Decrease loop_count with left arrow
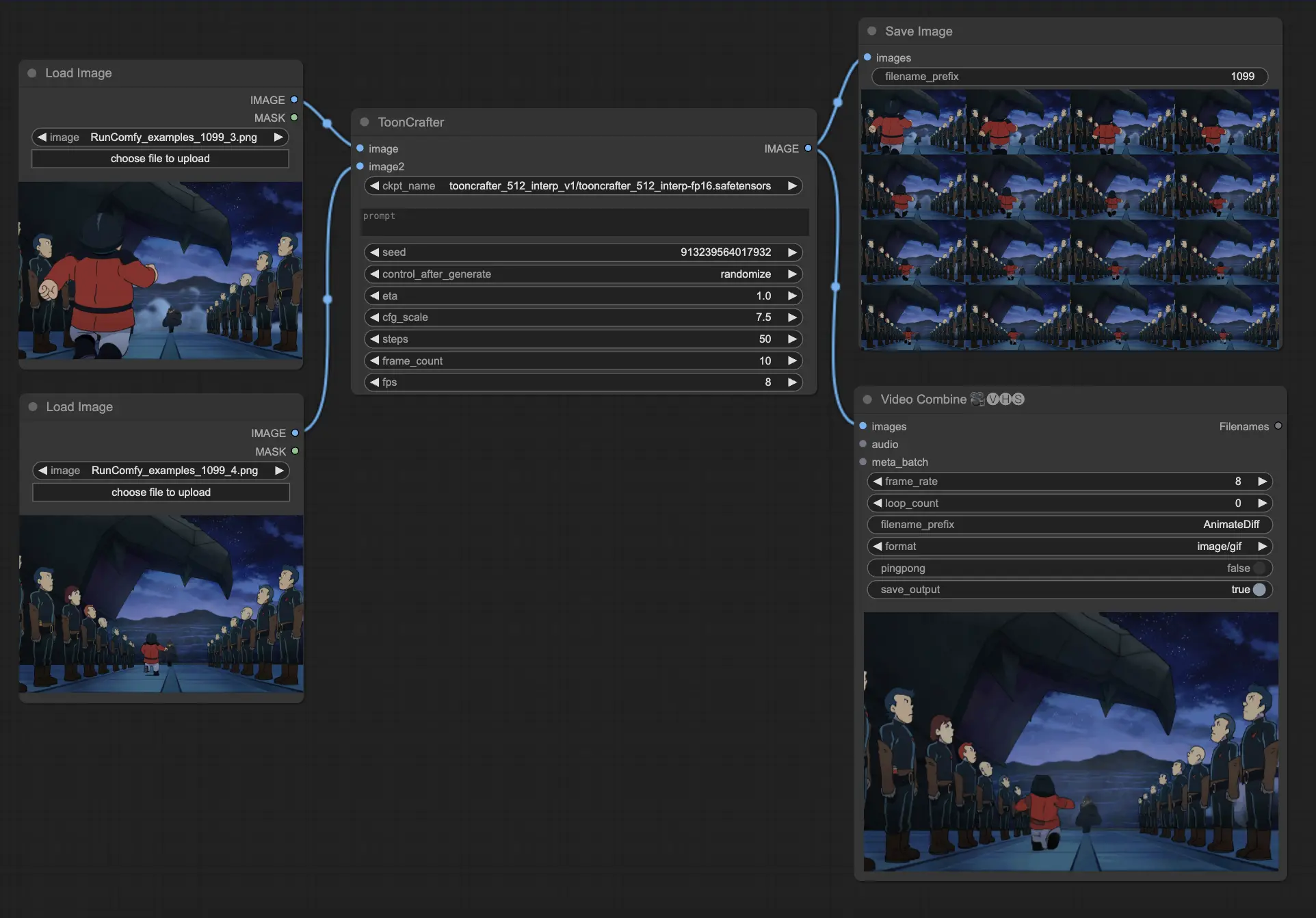This screenshot has height=918, width=1316. pyautogui.click(x=878, y=503)
